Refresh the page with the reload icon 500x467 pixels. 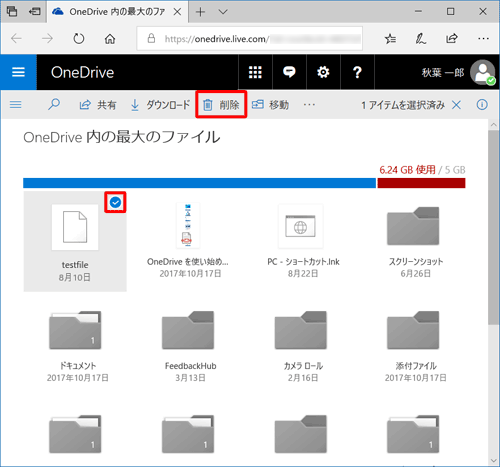tap(79, 39)
